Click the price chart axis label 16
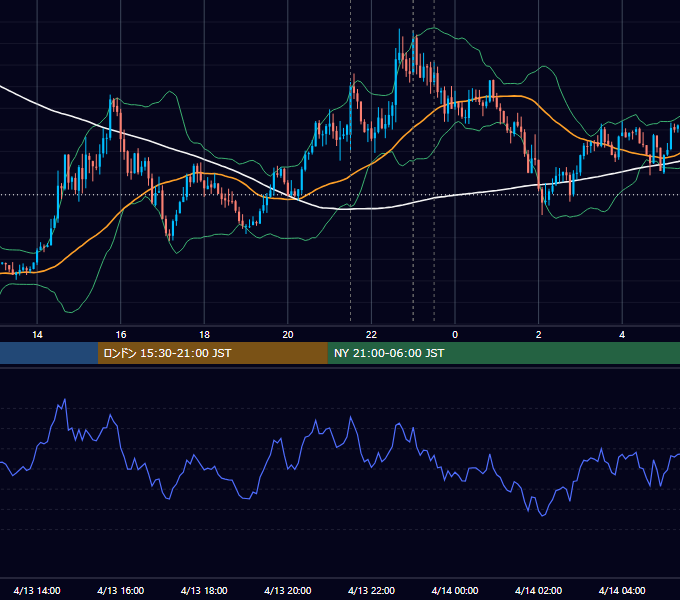 click(121, 335)
